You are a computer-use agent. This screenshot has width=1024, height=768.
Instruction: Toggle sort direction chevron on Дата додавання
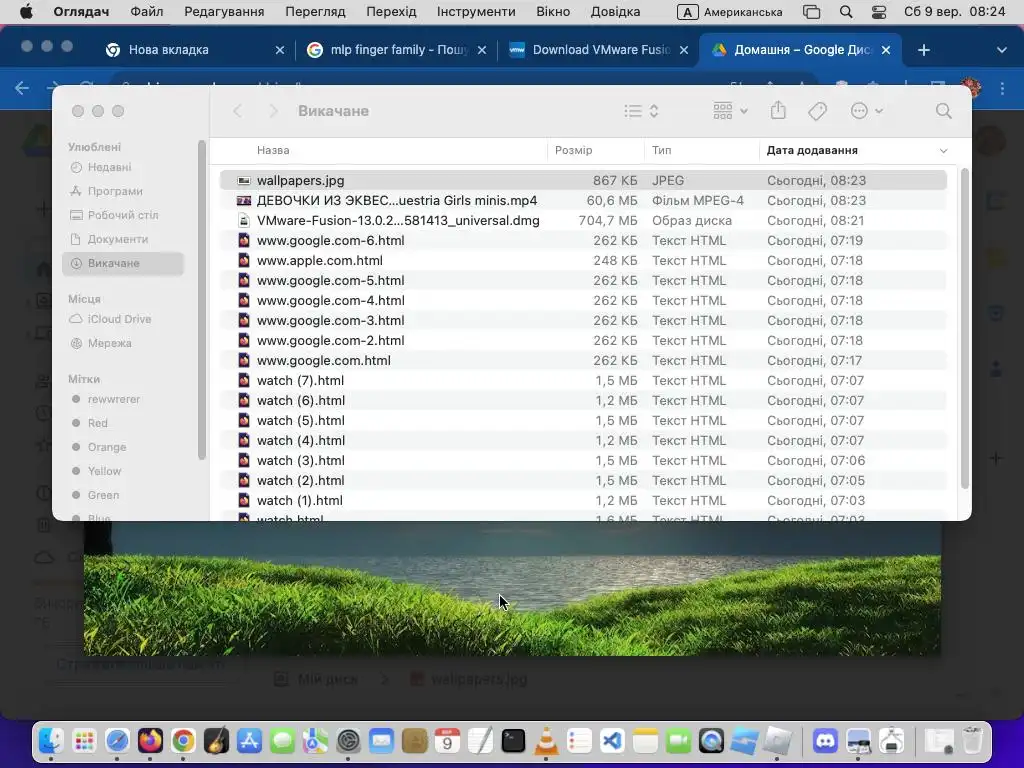pos(943,151)
